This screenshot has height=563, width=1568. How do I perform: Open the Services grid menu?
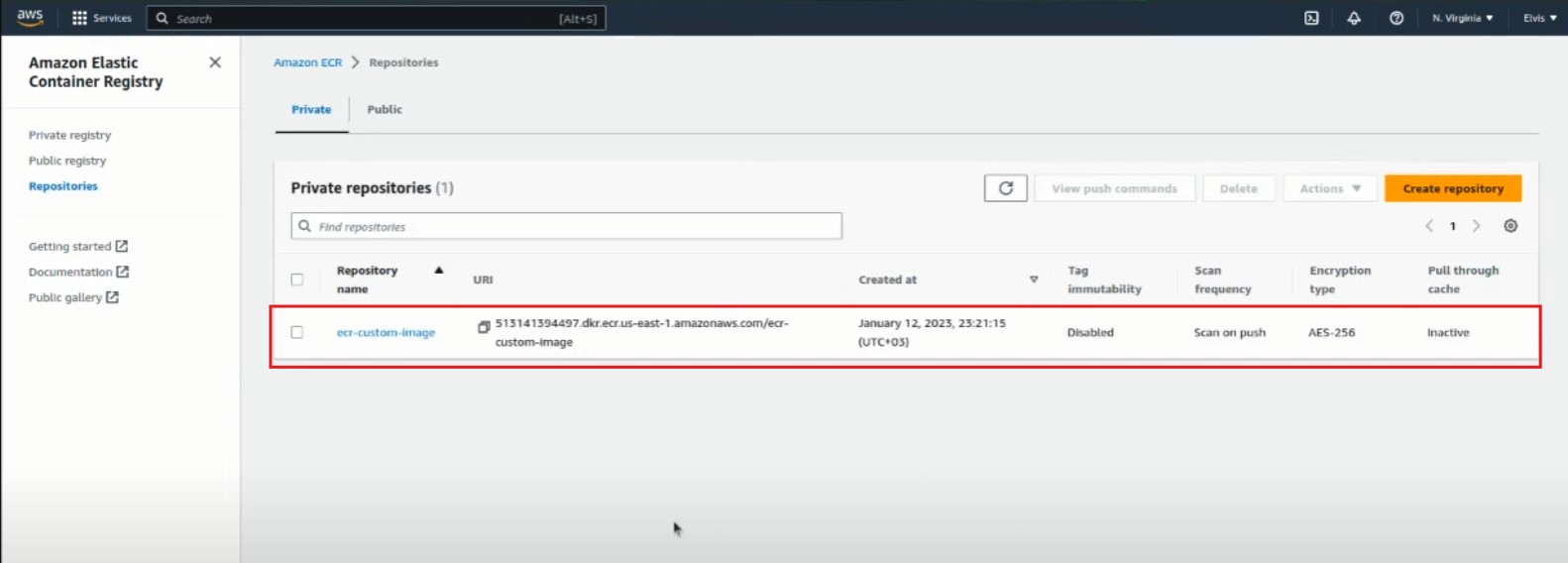pyautogui.click(x=101, y=18)
